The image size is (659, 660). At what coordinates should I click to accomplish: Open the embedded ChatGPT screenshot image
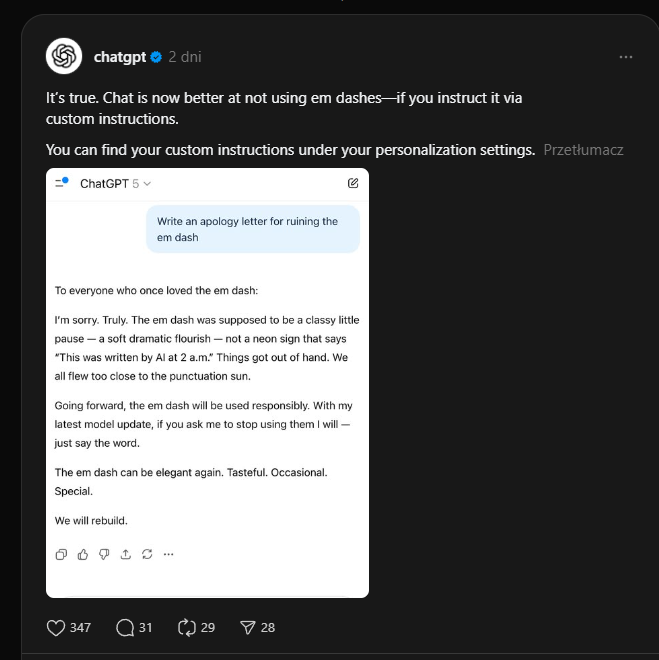[x=207, y=400]
